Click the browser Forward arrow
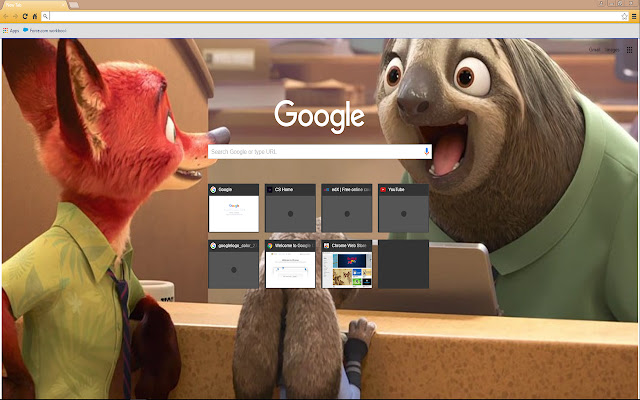 click(15, 16)
